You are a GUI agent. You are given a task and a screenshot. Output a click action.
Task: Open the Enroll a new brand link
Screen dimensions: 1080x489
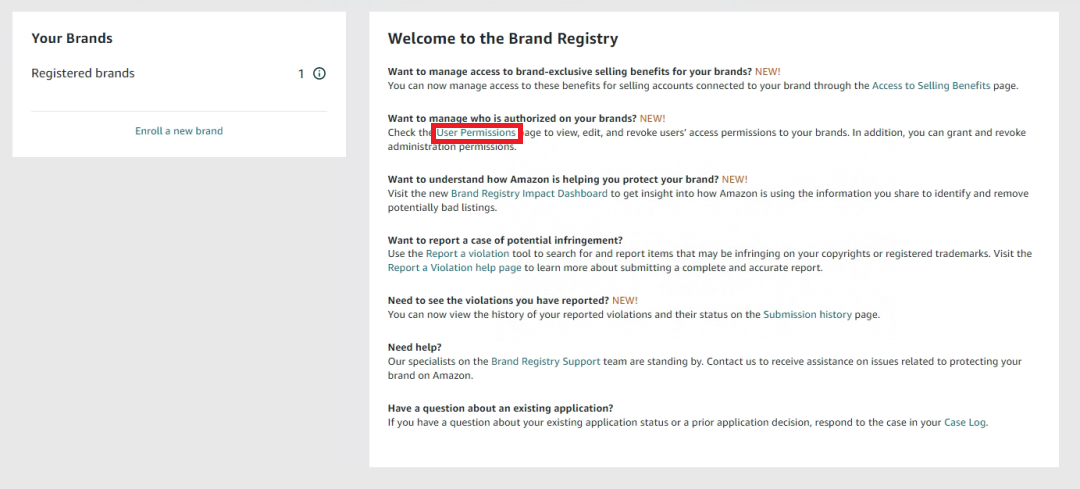pyautogui.click(x=179, y=131)
